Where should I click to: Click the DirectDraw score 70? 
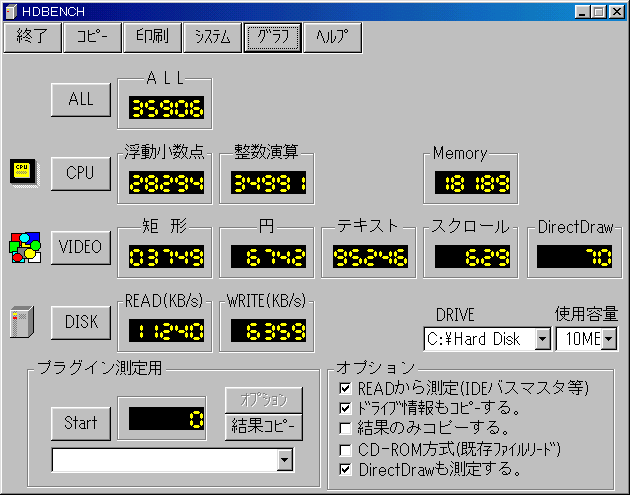click(x=575, y=256)
